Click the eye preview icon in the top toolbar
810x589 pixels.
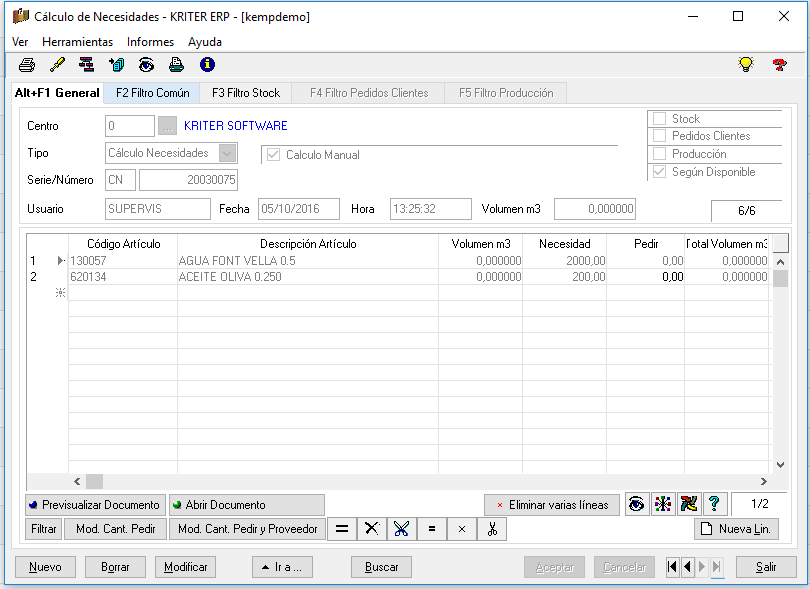coord(147,65)
